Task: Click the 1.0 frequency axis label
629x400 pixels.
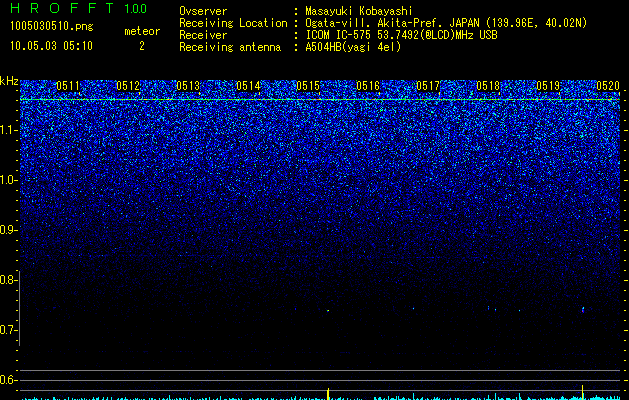Action: click(x=8, y=180)
